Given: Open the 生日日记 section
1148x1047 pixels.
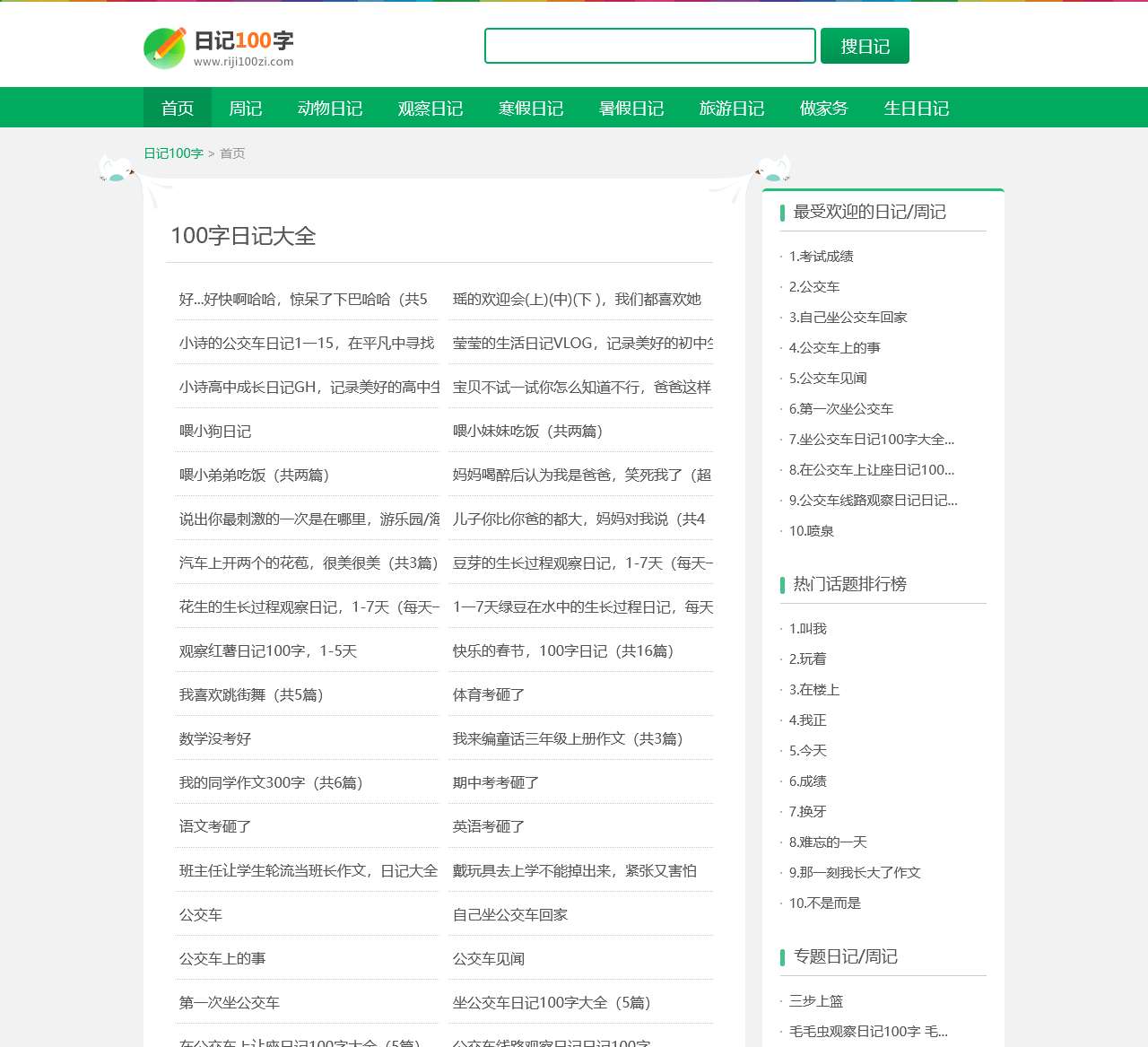Looking at the screenshot, I should (x=916, y=108).
